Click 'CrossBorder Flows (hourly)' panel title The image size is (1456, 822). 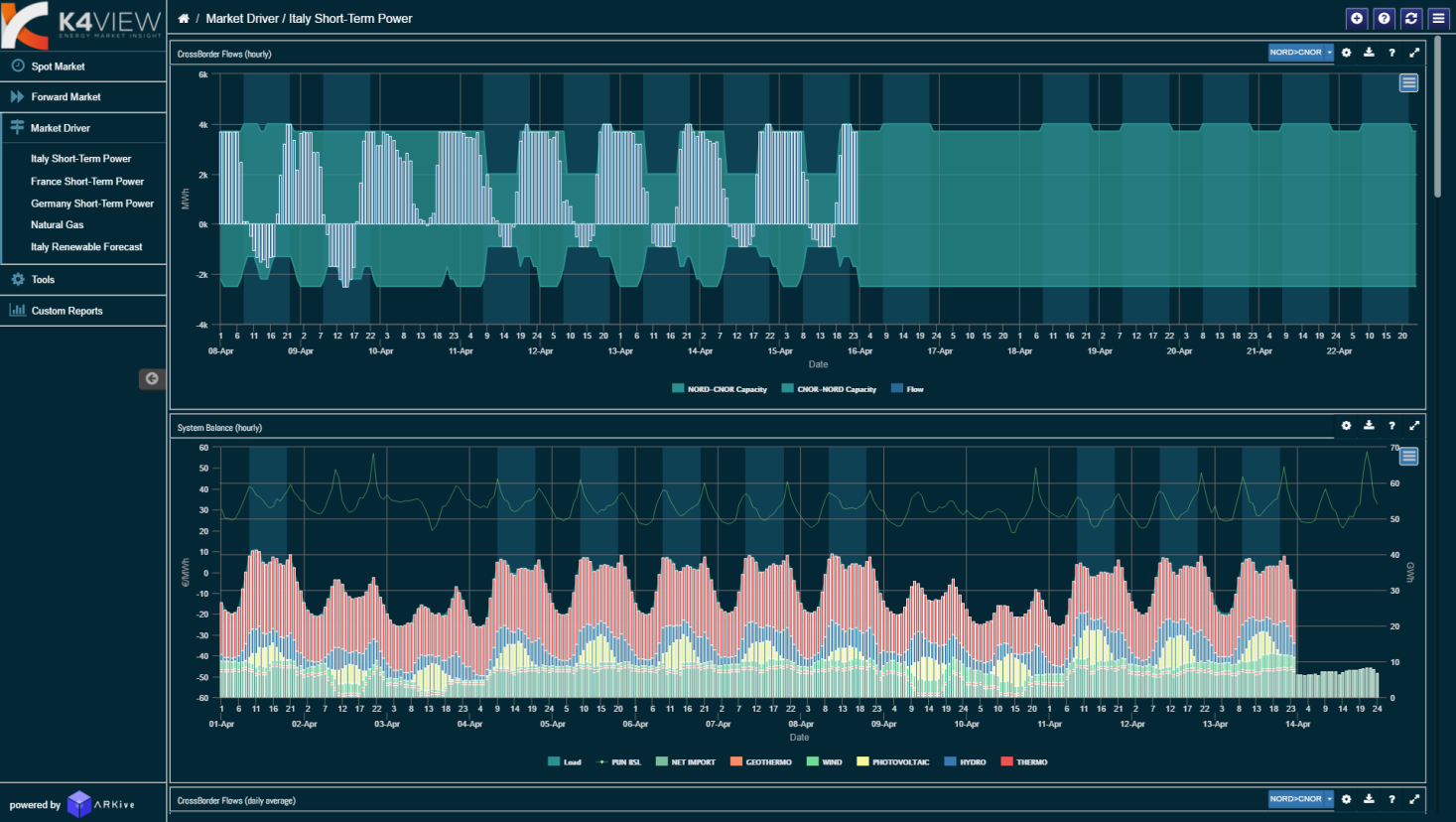224,54
